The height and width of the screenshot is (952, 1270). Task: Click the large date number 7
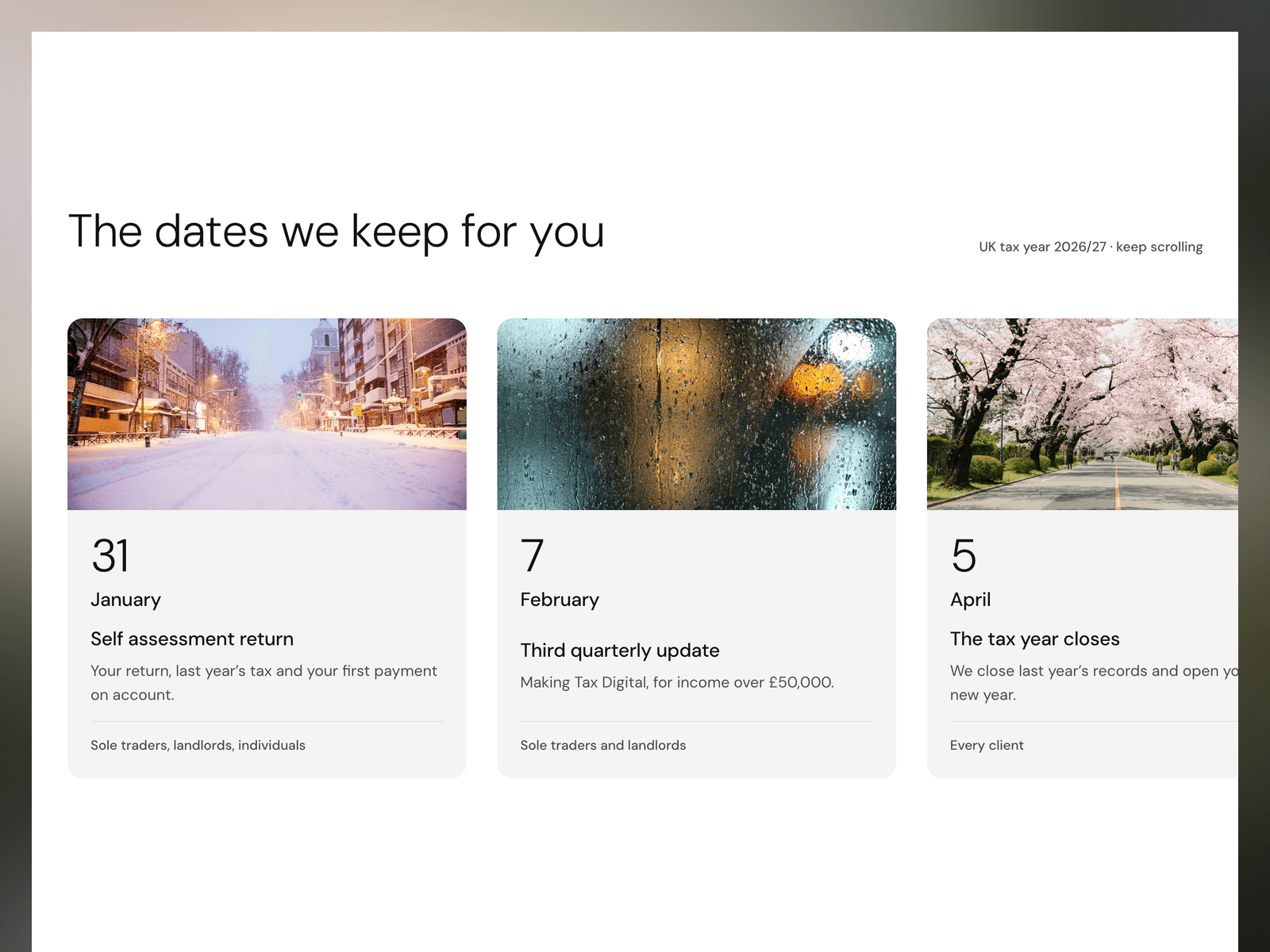(532, 555)
